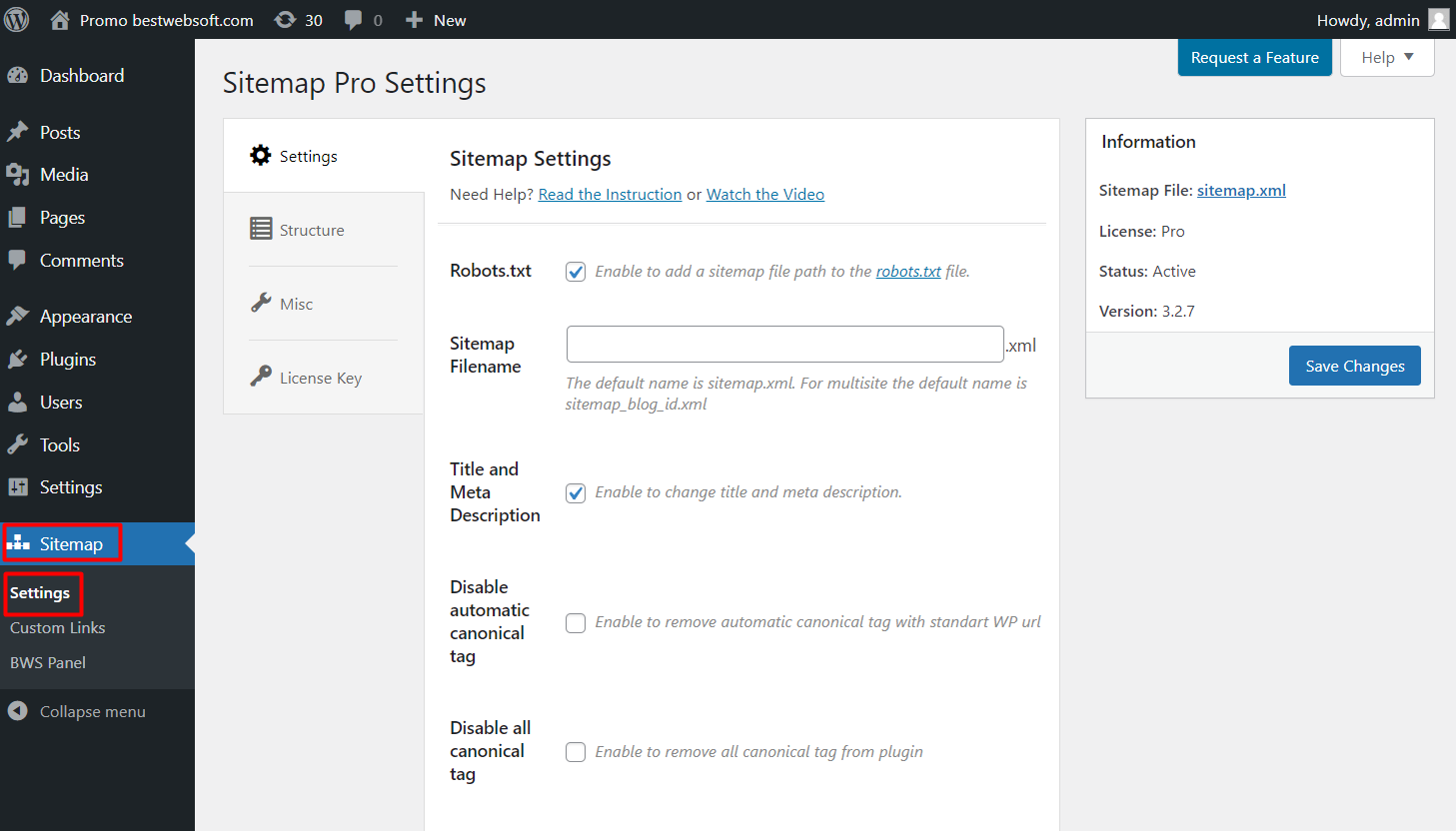The image size is (1456, 831).
Task: Click the Misc wrench icon
Action: point(261,303)
